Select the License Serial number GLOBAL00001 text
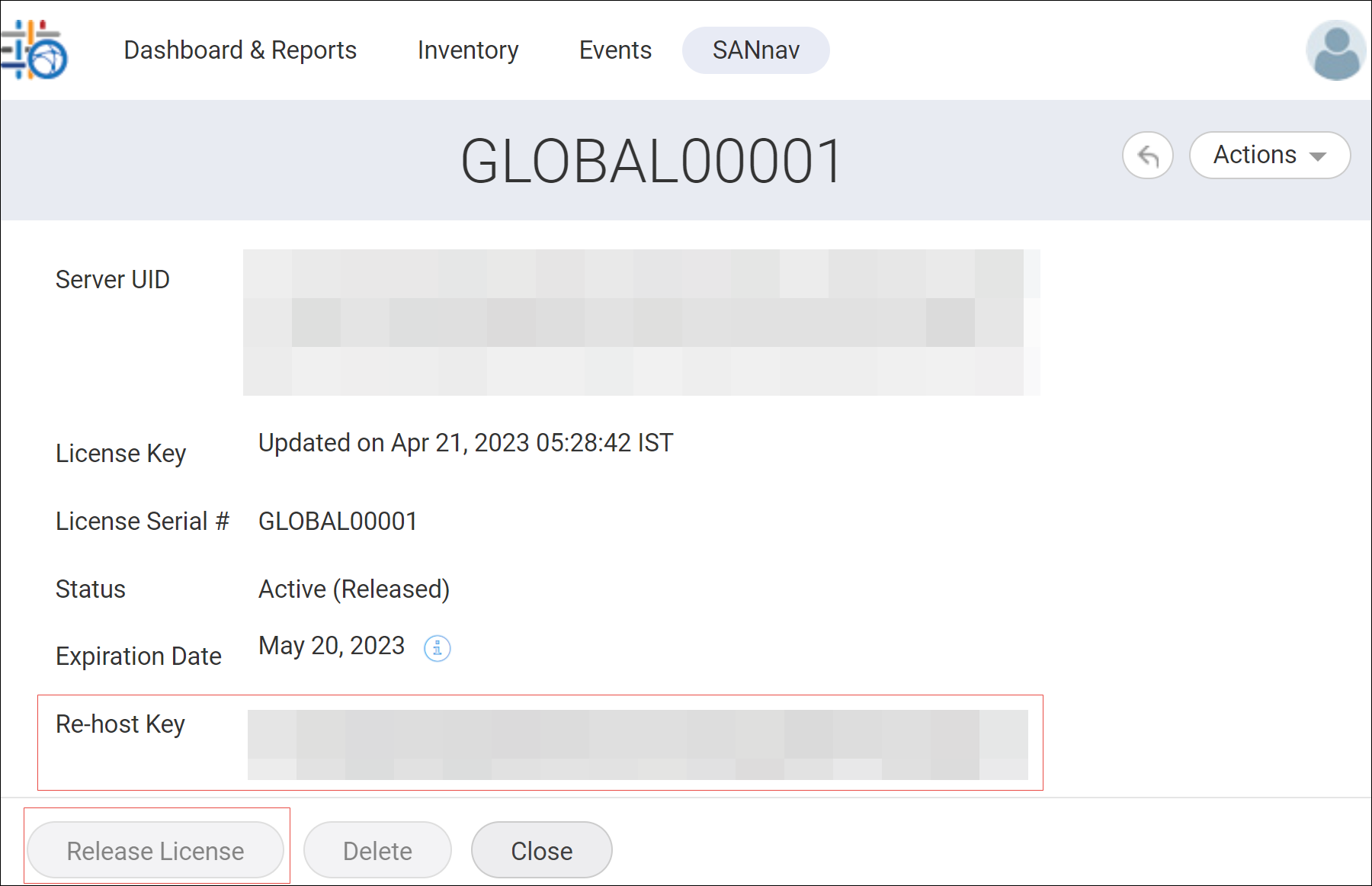Image resolution: width=1372 pixels, height=886 pixels. (337, 521)
